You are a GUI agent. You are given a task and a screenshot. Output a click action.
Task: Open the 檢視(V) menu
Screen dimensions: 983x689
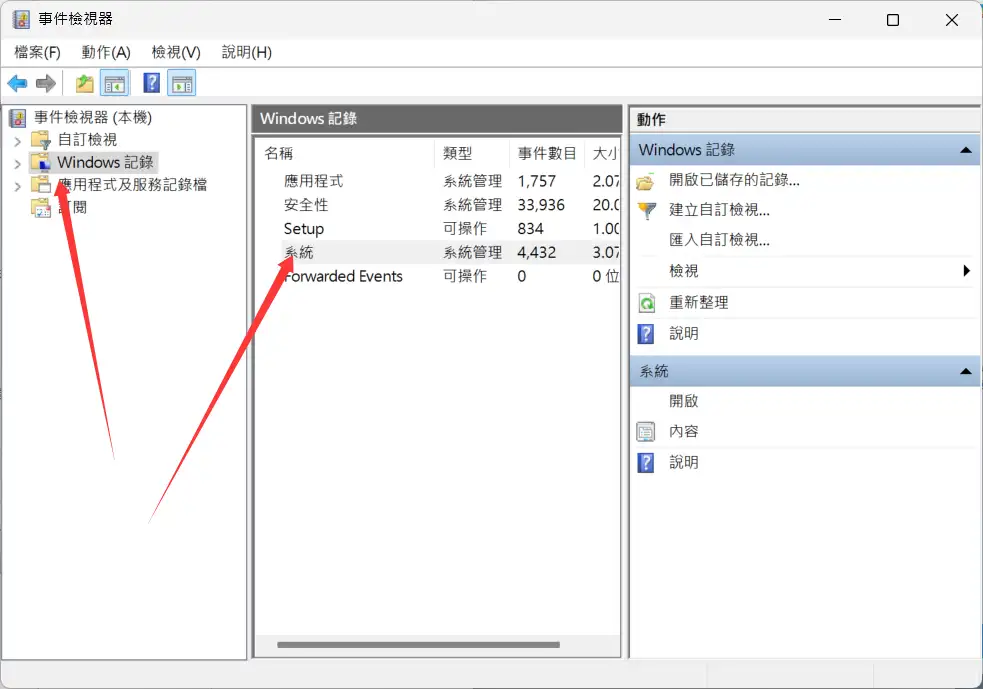[176, 53]
